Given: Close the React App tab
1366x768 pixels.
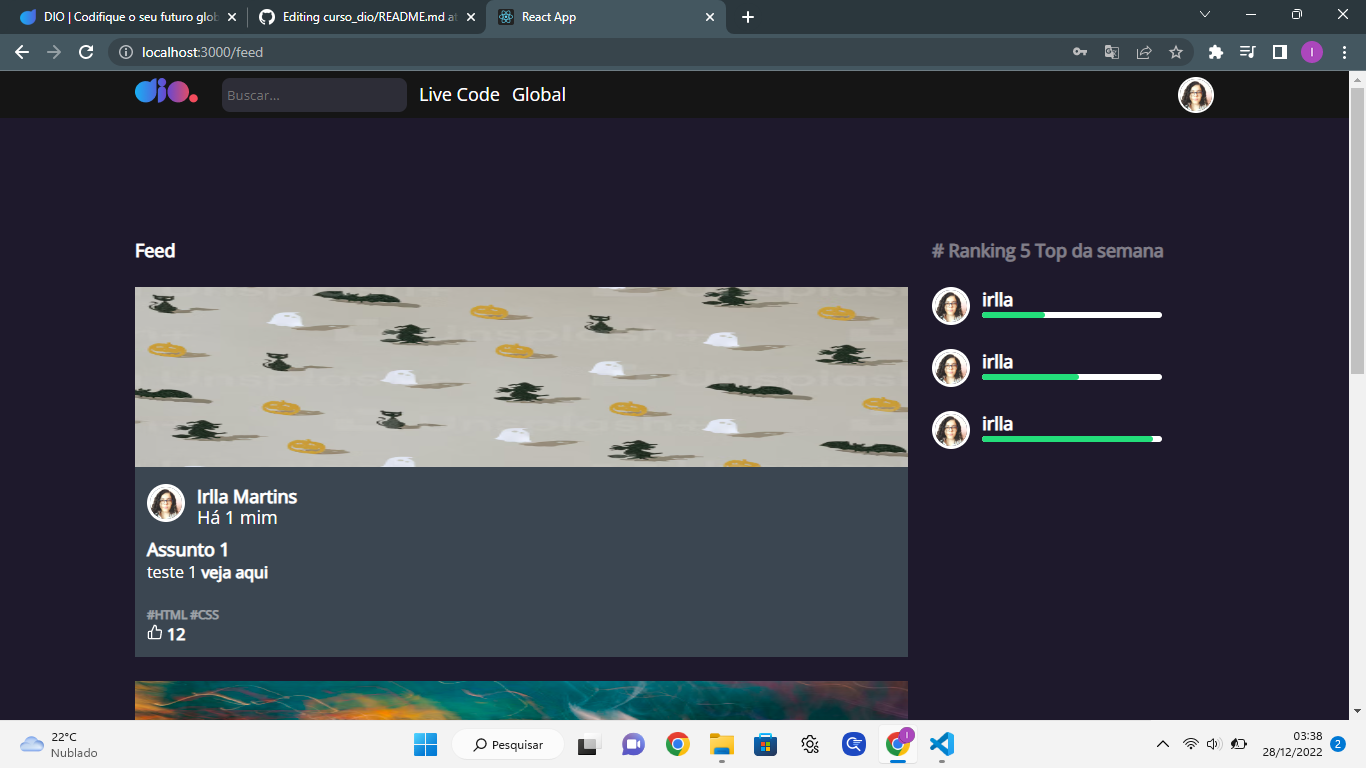Looking at the screenshot, I should point(710,17).
